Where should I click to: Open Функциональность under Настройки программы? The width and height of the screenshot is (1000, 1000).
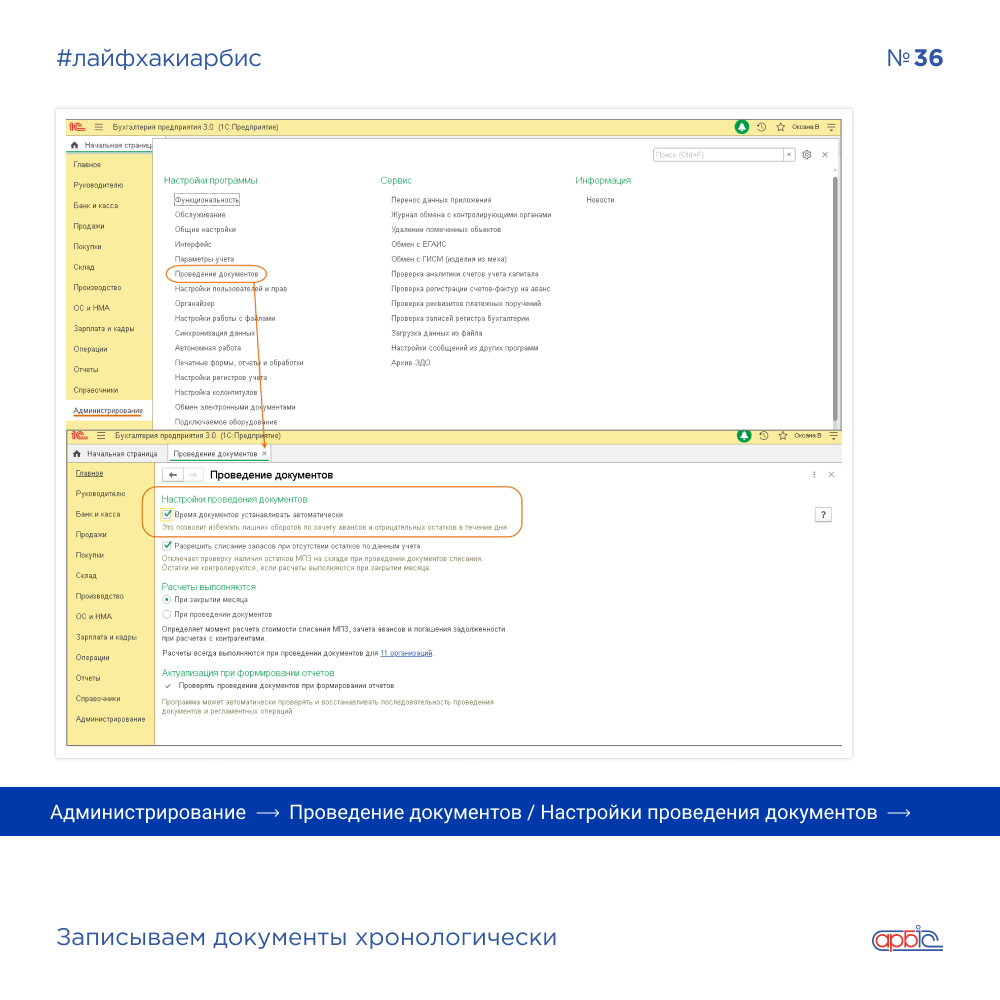206,198
